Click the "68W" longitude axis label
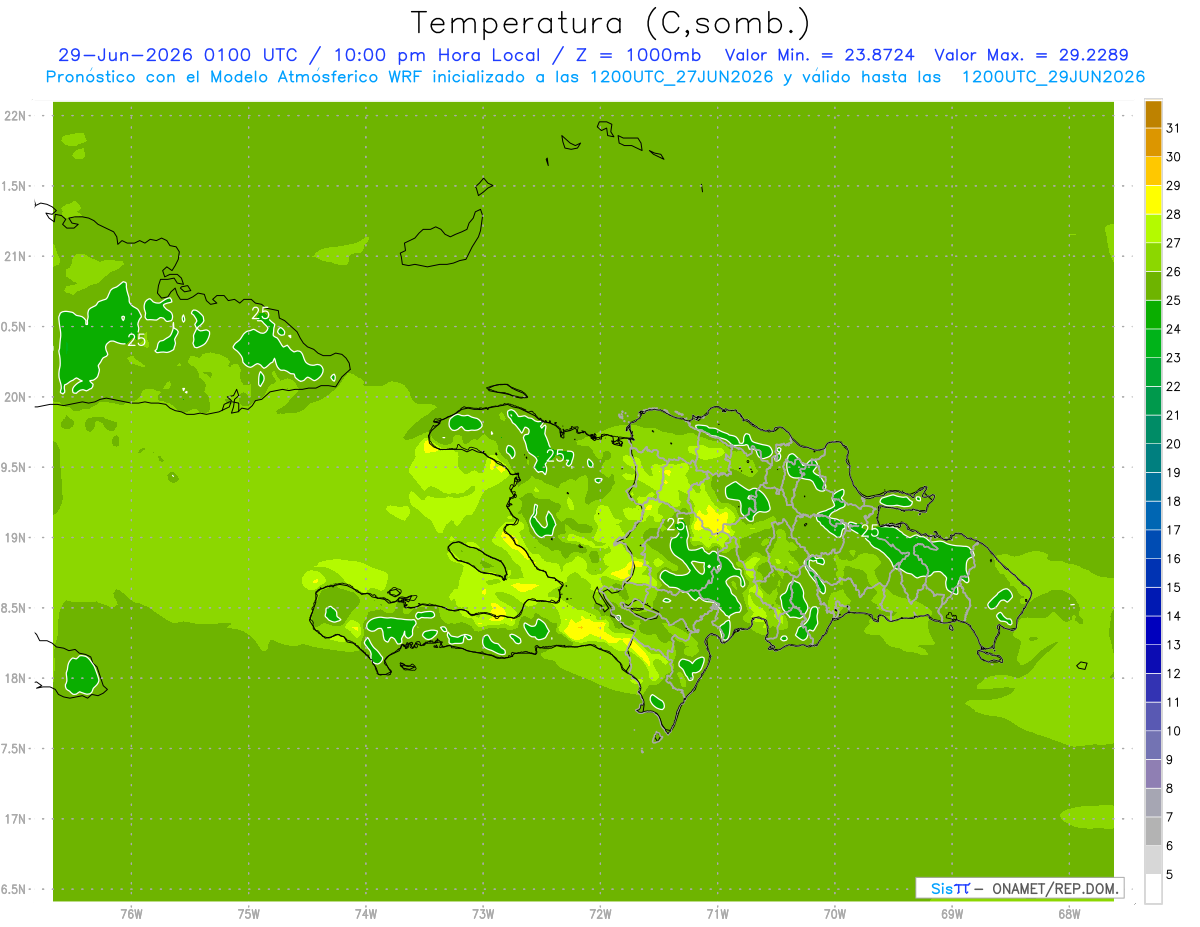1200x927 pixels. (x=1069, y=914)
